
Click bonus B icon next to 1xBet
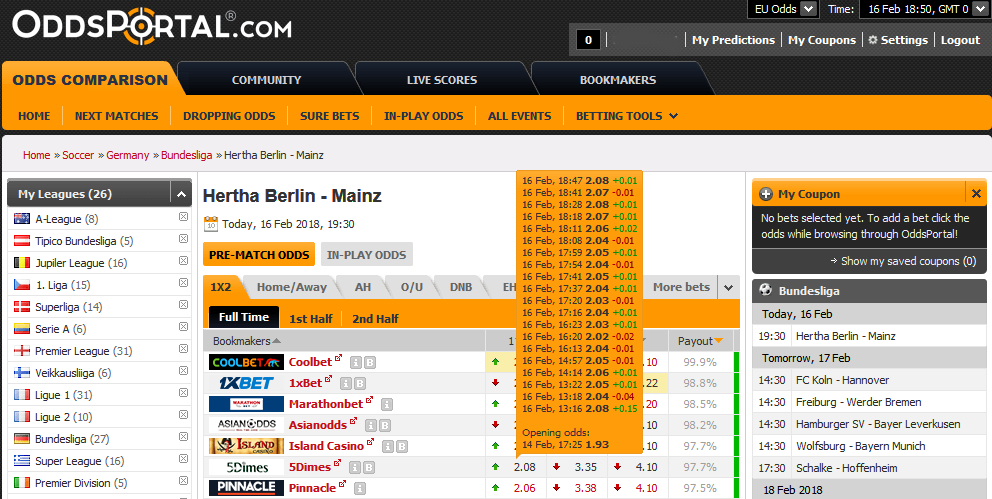(x=360, y=383)
